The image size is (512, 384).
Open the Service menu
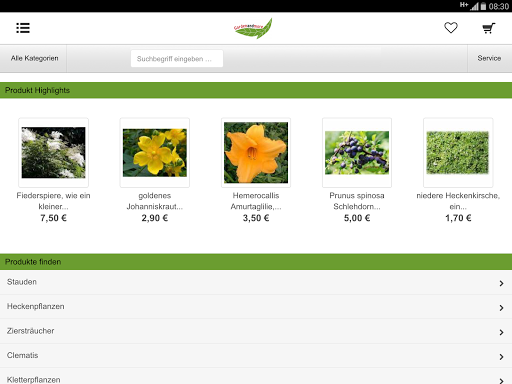click(x=489, y=58)
